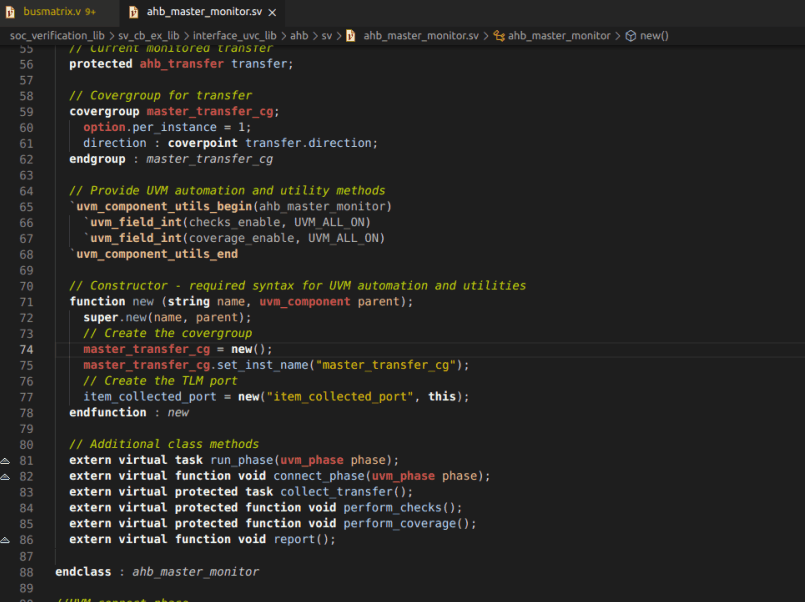Collapse the run_phase fold at line 81

click(6, 460)
